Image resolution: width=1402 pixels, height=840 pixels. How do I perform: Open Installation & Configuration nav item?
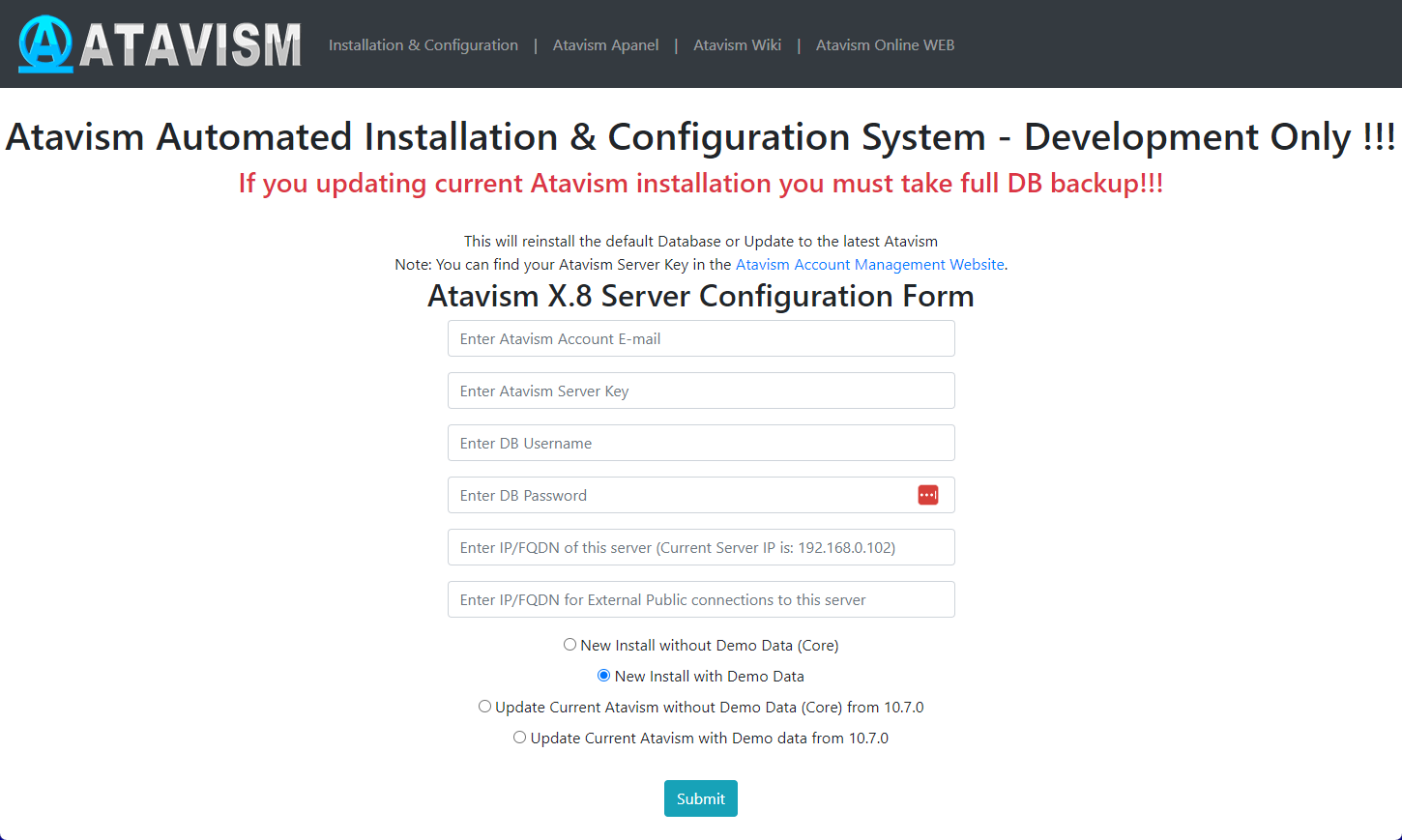point(423,45)
